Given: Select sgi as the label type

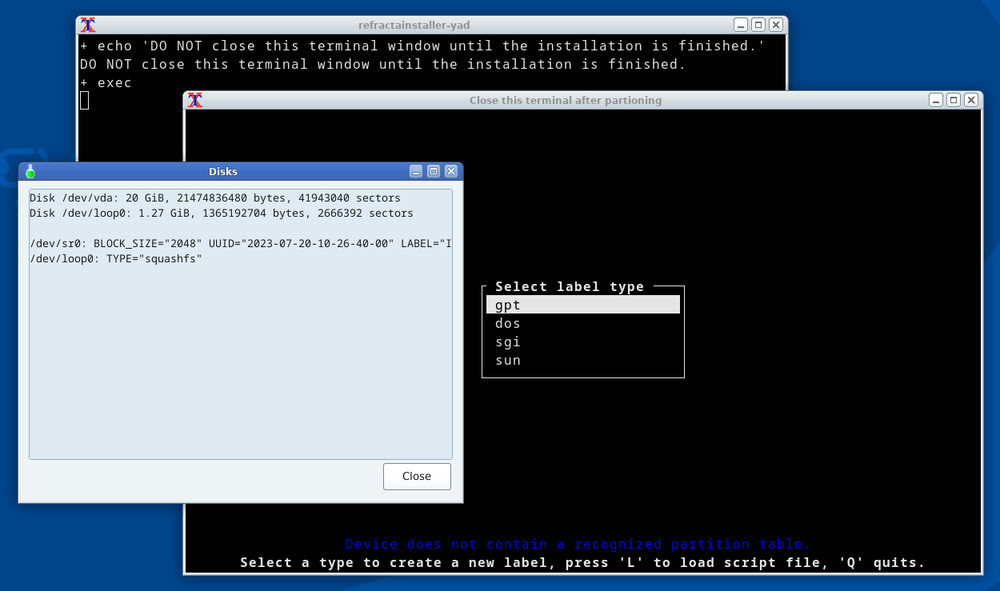Looking at the screenshot, I should (x=507, y=341).
